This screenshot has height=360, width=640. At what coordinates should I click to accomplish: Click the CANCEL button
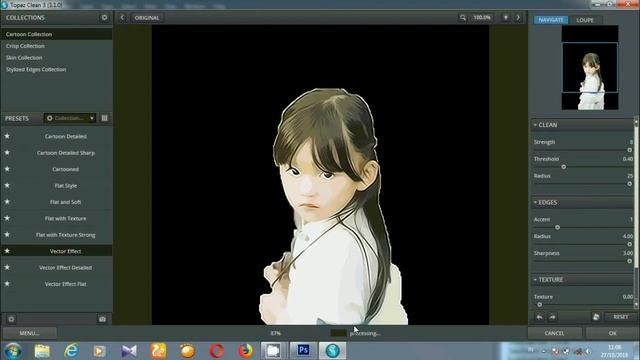(554, 333)
